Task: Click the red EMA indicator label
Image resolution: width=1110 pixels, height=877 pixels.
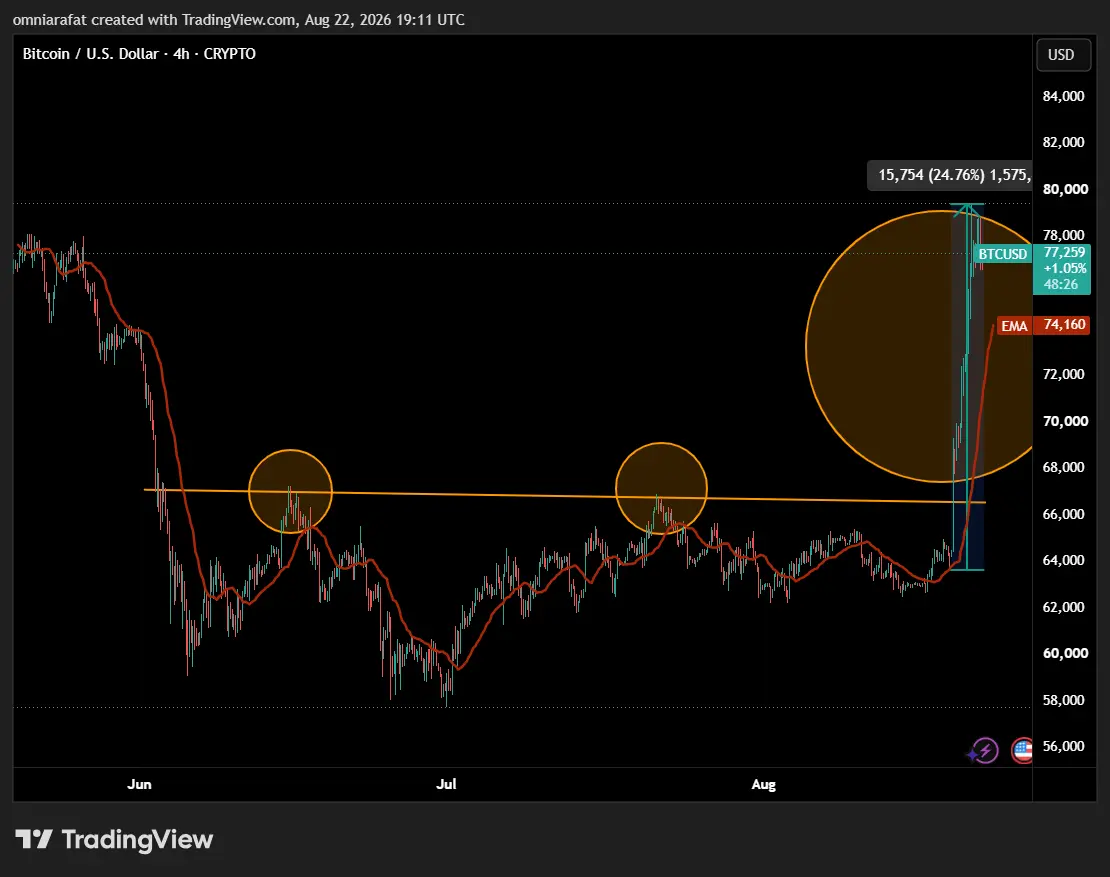Action: tap(1014, 326)
